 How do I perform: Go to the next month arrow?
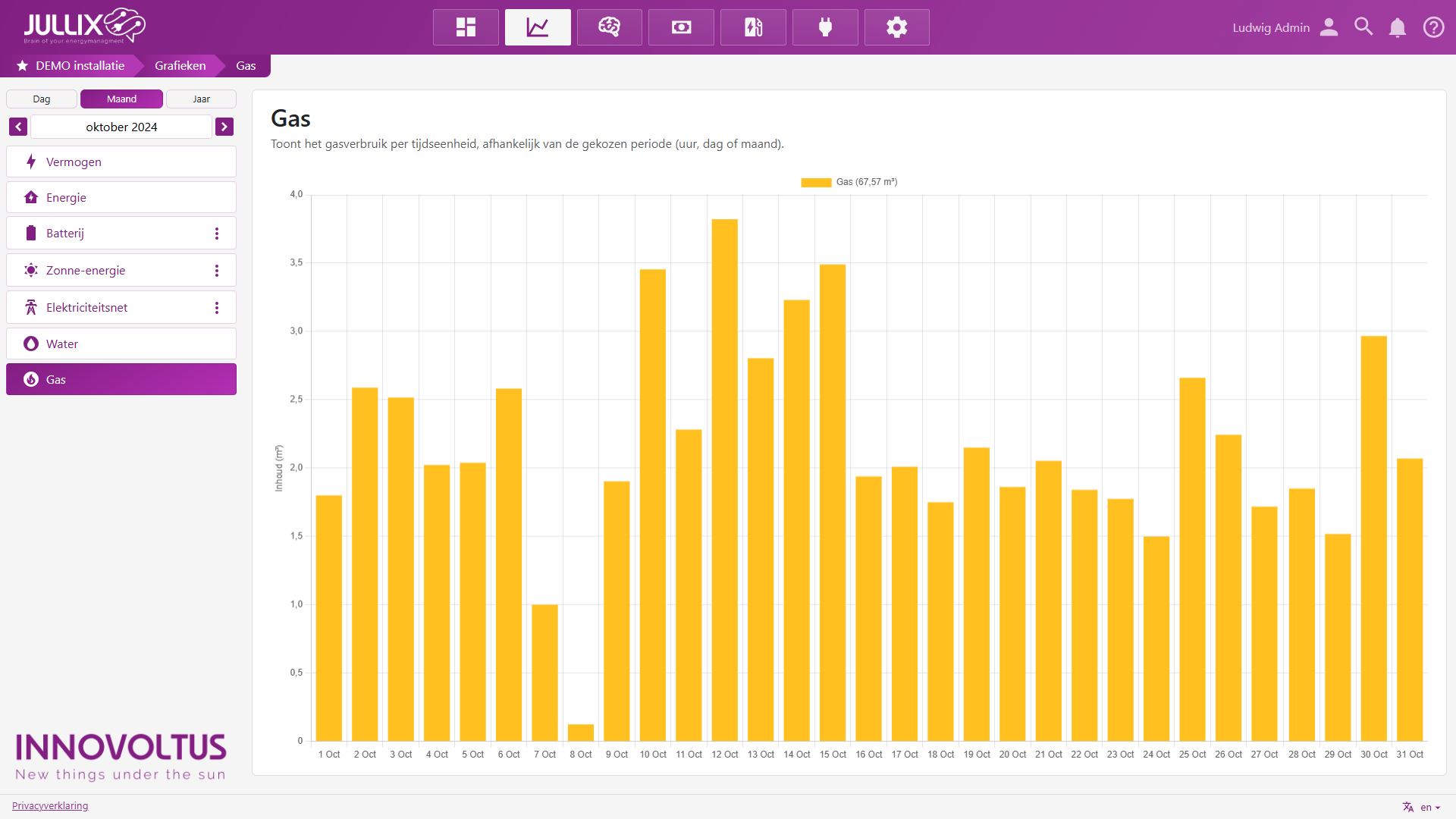[224, 127]
